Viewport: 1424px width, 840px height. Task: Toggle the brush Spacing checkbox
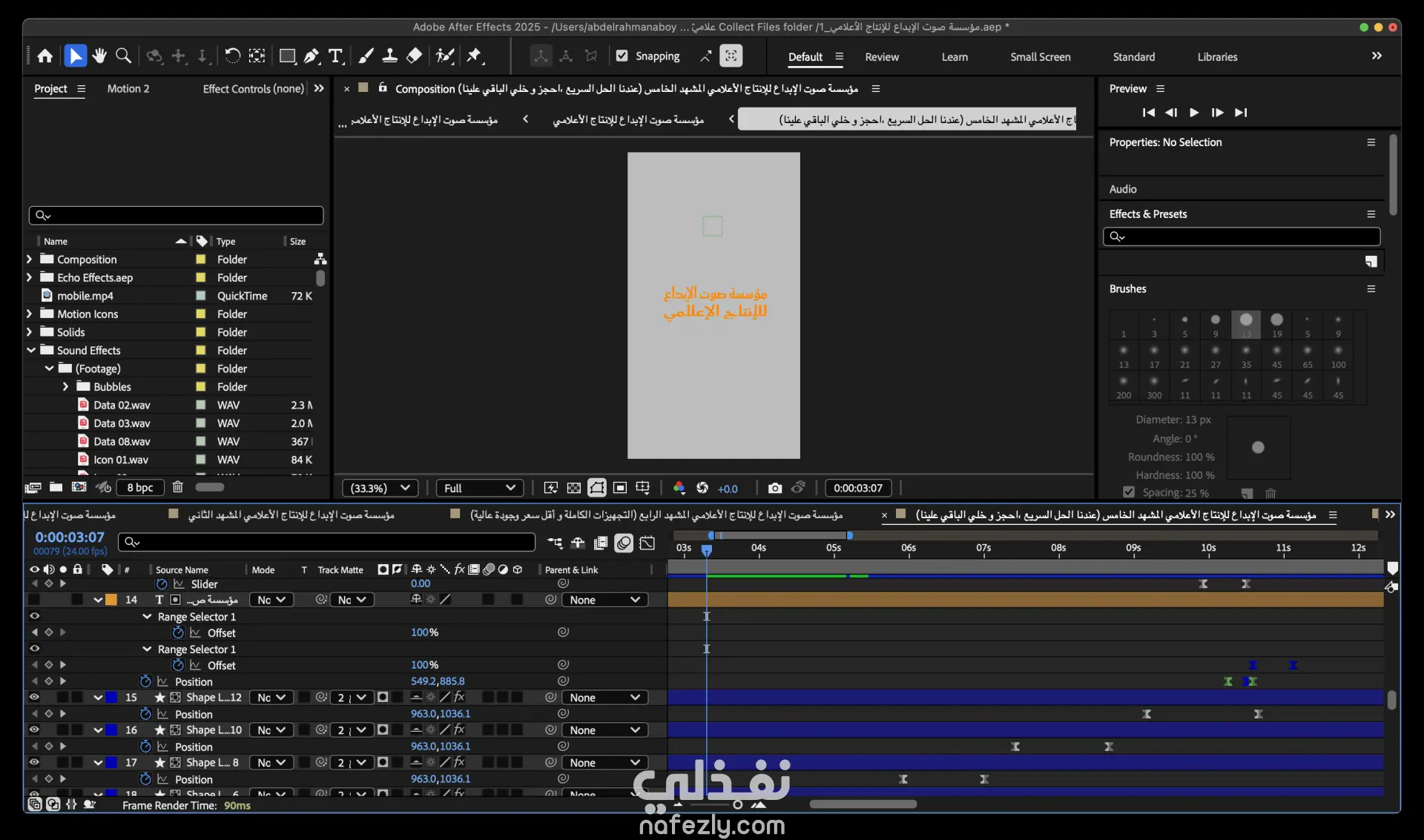(x=1128, y=492)
